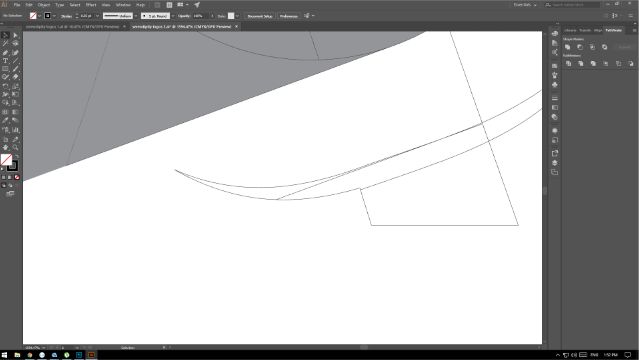This screenshot has width=639, height=360.
Task: Select the Scale tool
Action: click(x=15, y=86)
